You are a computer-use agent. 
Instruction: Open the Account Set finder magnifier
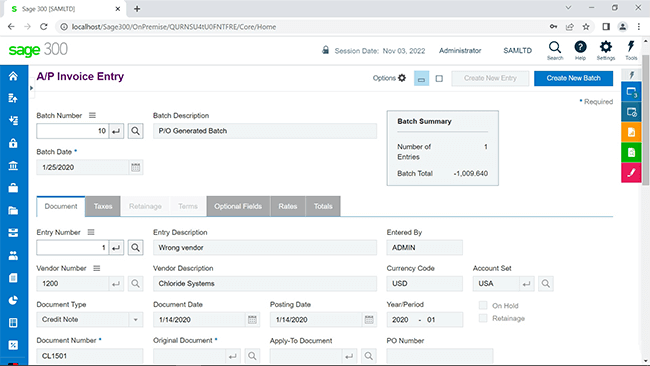(x=546, y=284)
